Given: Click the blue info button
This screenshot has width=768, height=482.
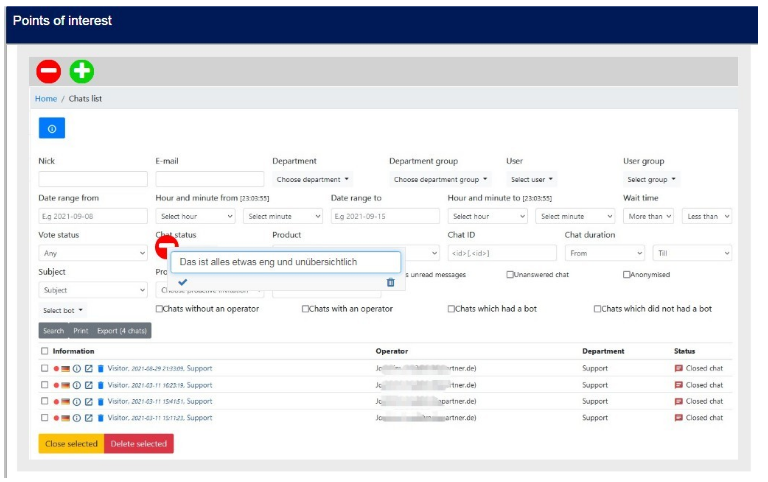Looking at the screenshot, I should click(x=51, y=128).
